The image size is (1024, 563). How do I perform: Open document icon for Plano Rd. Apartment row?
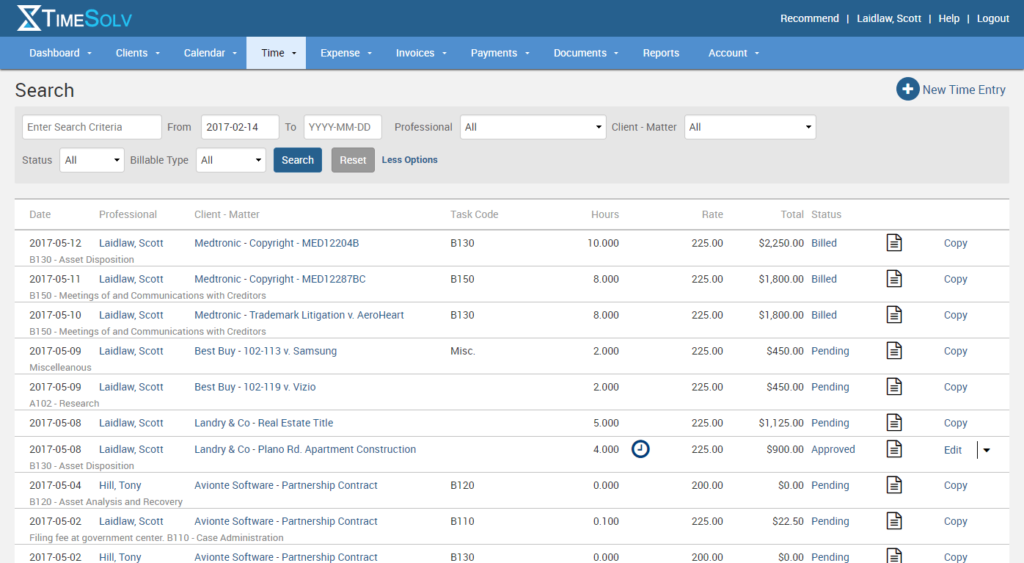tap(894, 449)
